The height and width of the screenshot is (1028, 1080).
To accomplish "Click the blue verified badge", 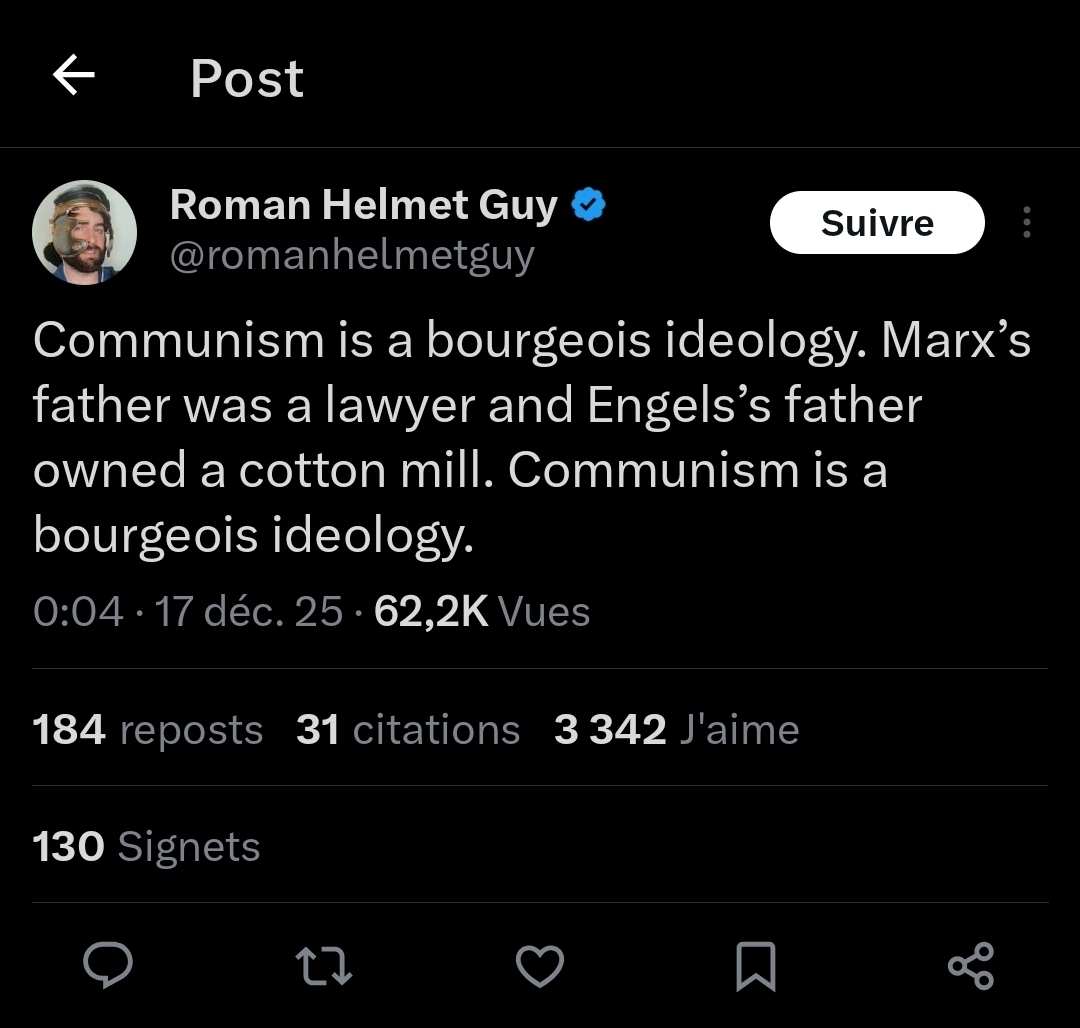I will pyautogui.click(x=589, y=205).
